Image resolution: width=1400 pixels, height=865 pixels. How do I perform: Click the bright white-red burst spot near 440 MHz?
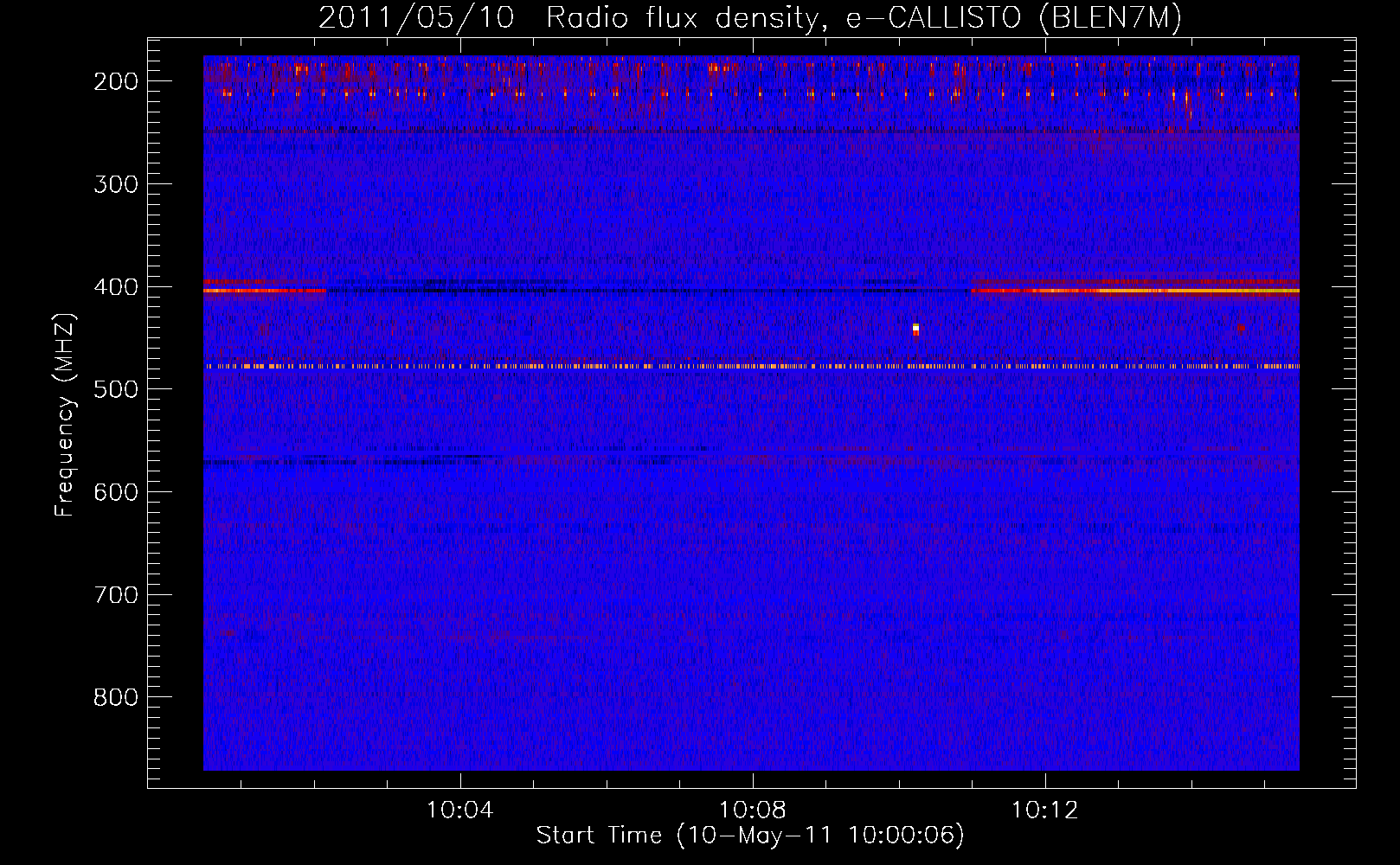click(x=915, y=330)
